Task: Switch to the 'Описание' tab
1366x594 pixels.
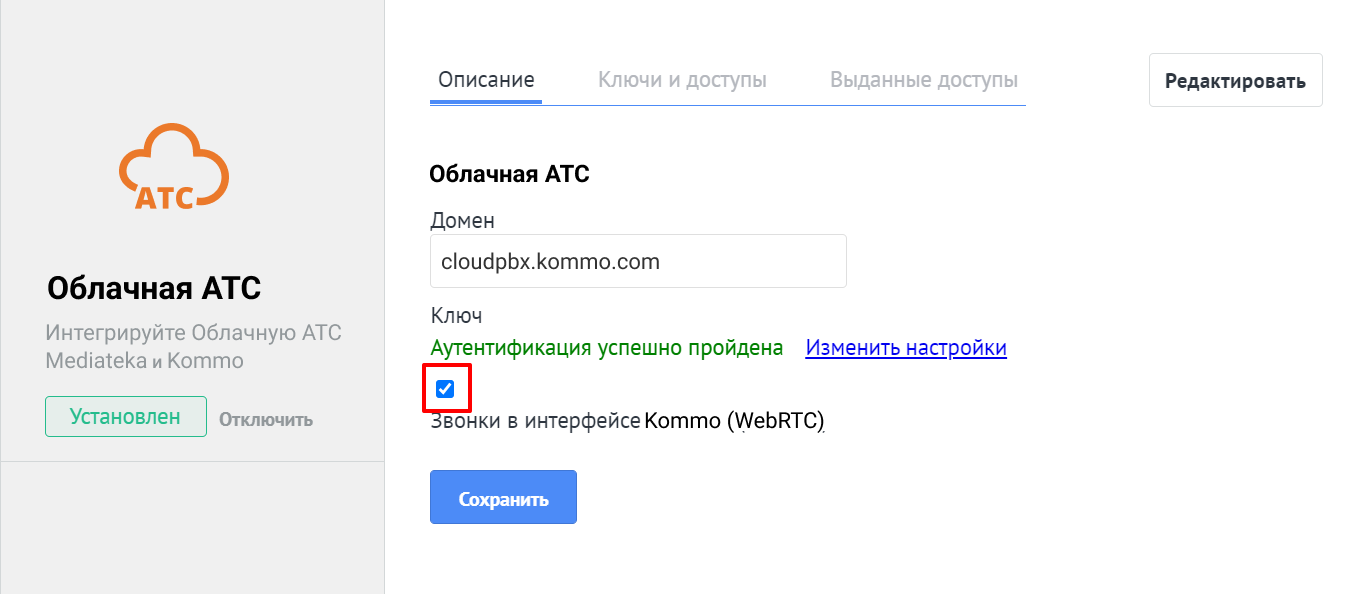Action: [x=486, y=80]
